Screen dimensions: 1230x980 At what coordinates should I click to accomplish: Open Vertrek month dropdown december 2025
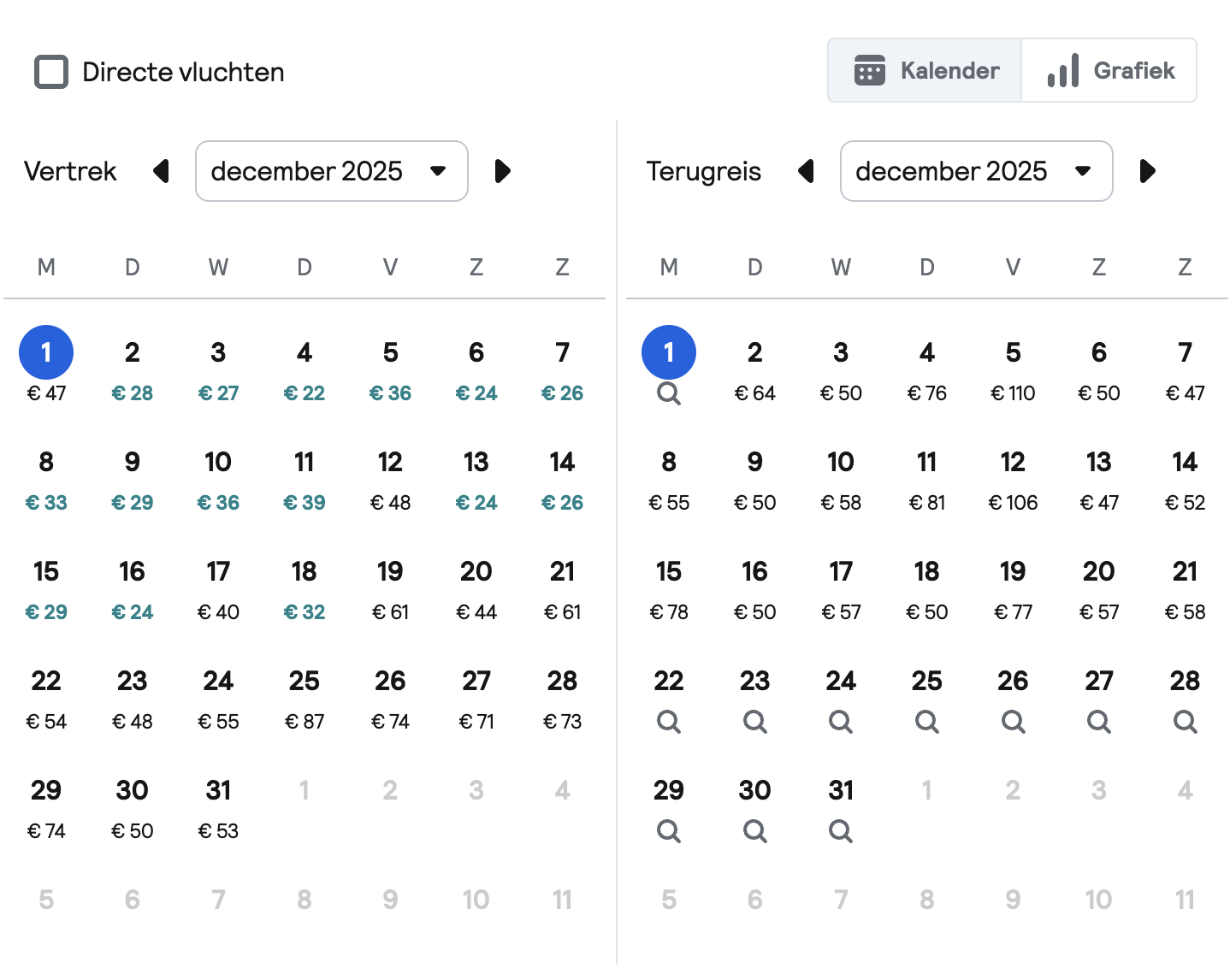331,171
